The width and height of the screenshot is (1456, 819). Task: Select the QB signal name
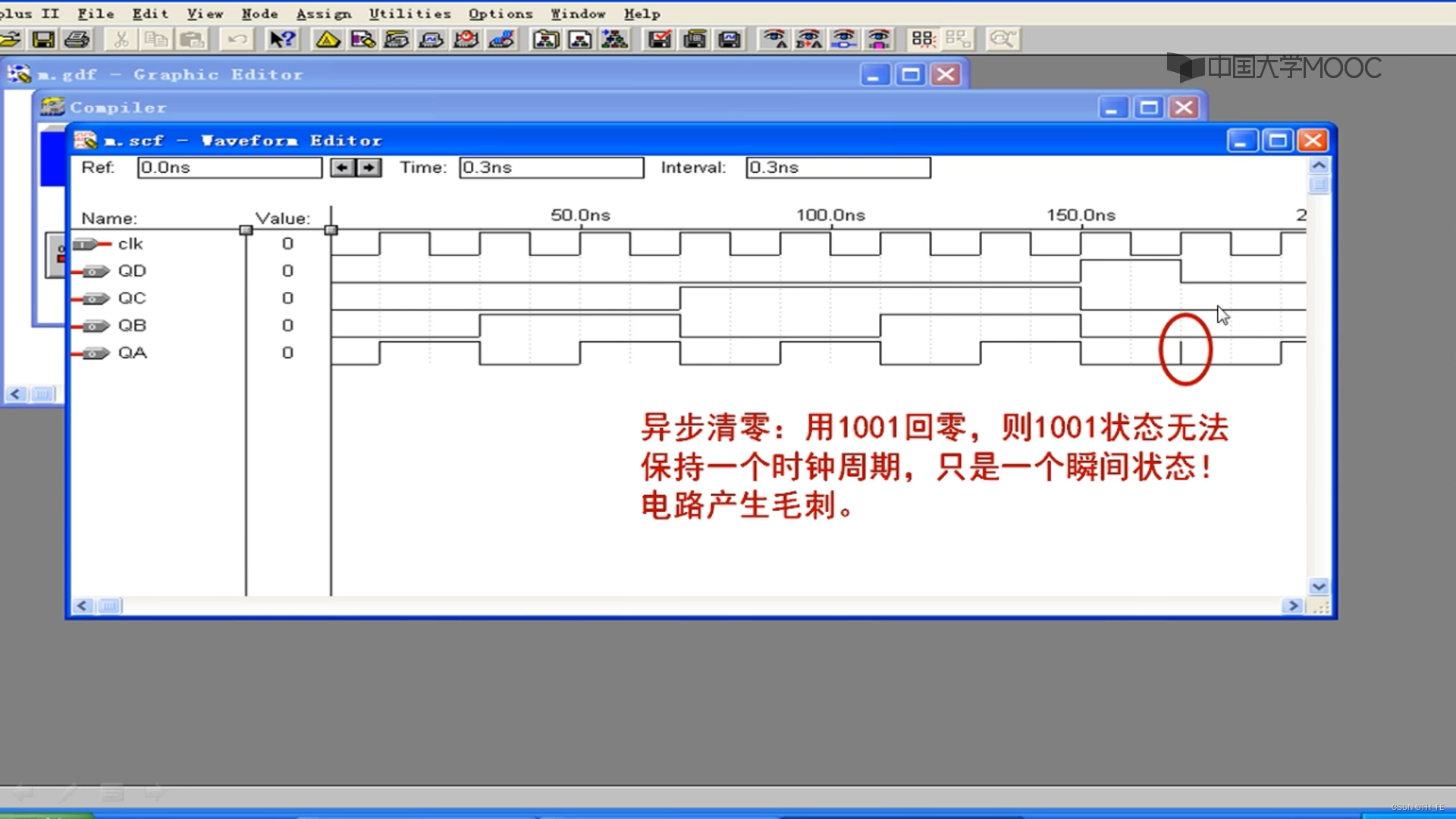[132, 326]
